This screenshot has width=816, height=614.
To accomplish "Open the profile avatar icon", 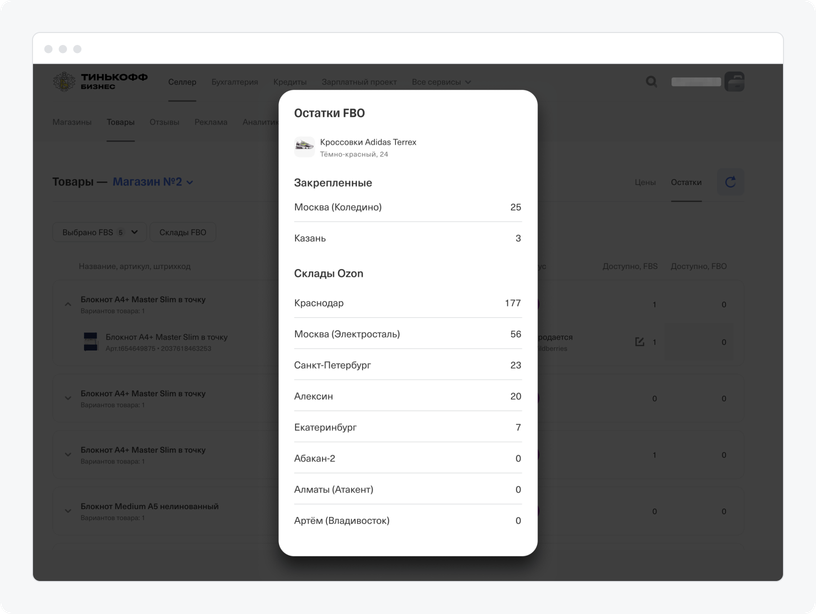I will [734, 82].
